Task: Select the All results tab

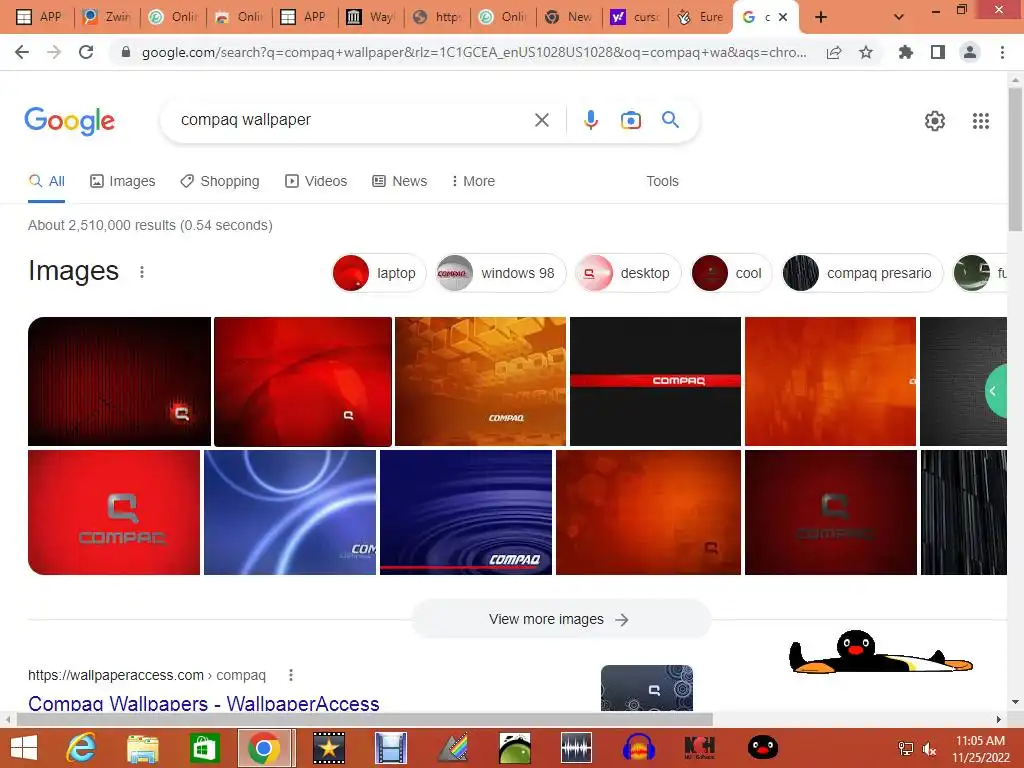Action: tap(46, 181)
